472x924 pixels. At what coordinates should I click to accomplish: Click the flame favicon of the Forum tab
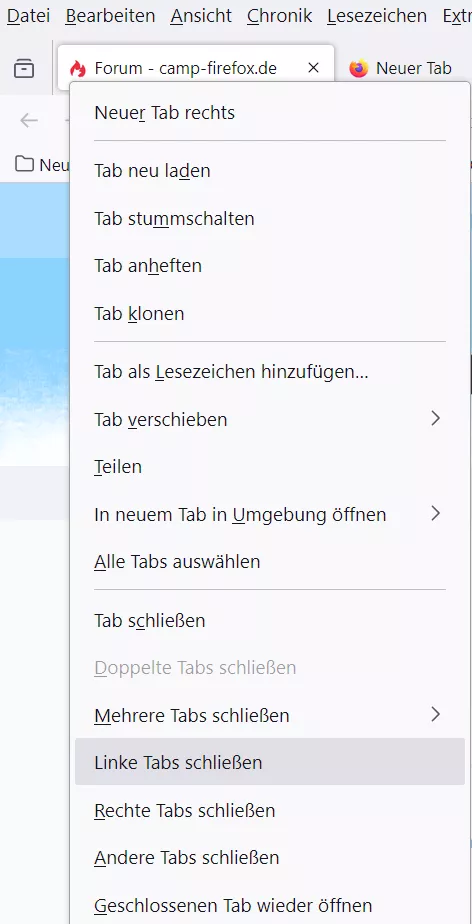[78, 69]
